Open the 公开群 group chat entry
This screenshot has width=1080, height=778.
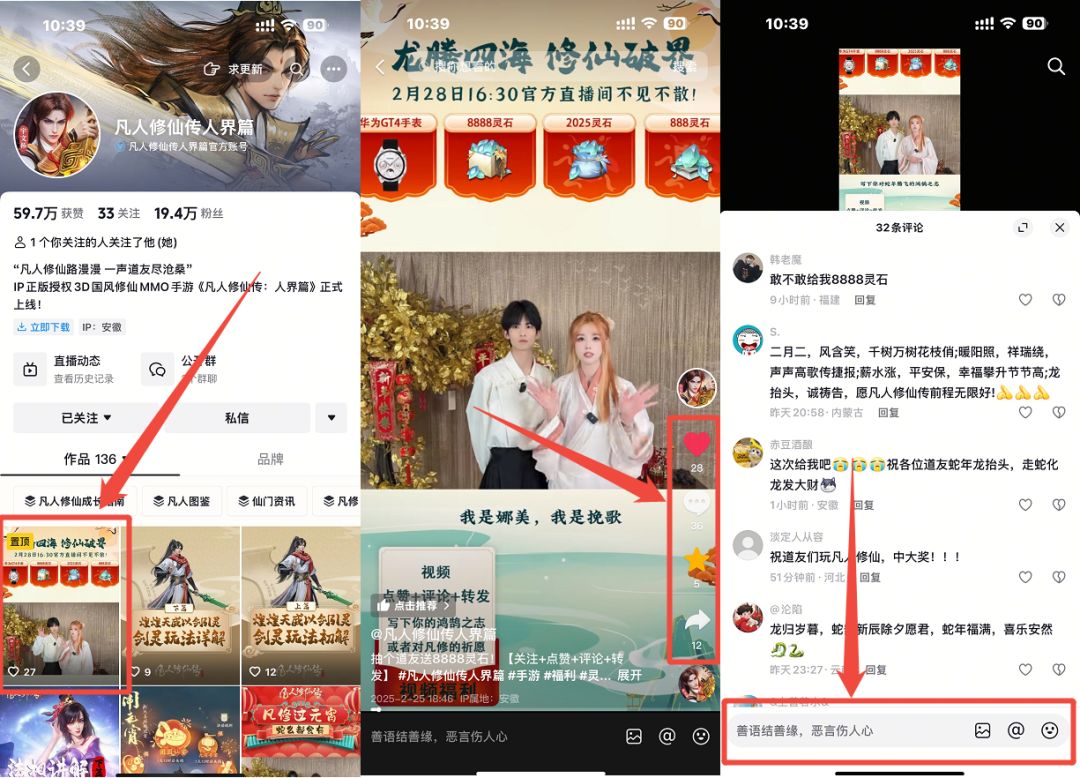pyautogui.click(x=180, y=369)
